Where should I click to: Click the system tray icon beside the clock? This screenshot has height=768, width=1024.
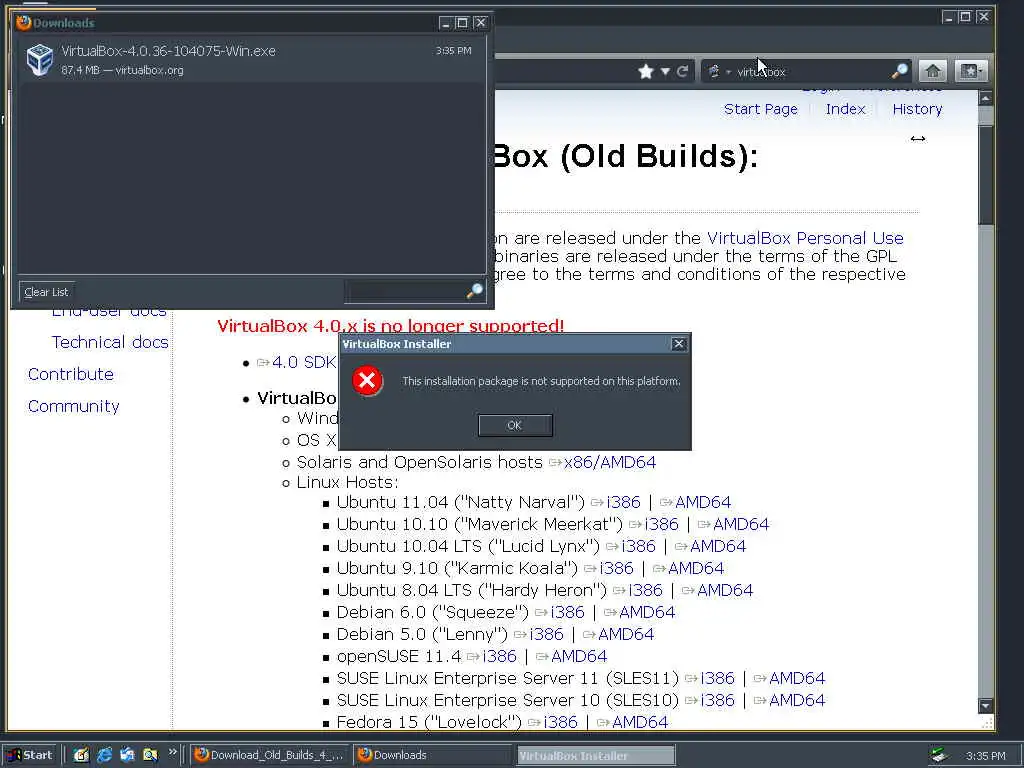(x=940, y=756)
